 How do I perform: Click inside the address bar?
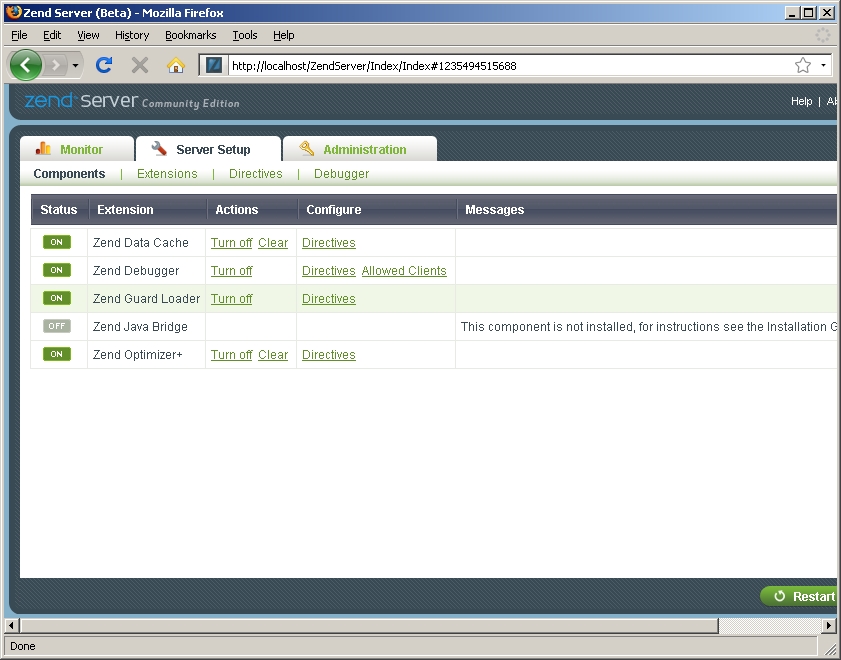click(x=450, y=64)
